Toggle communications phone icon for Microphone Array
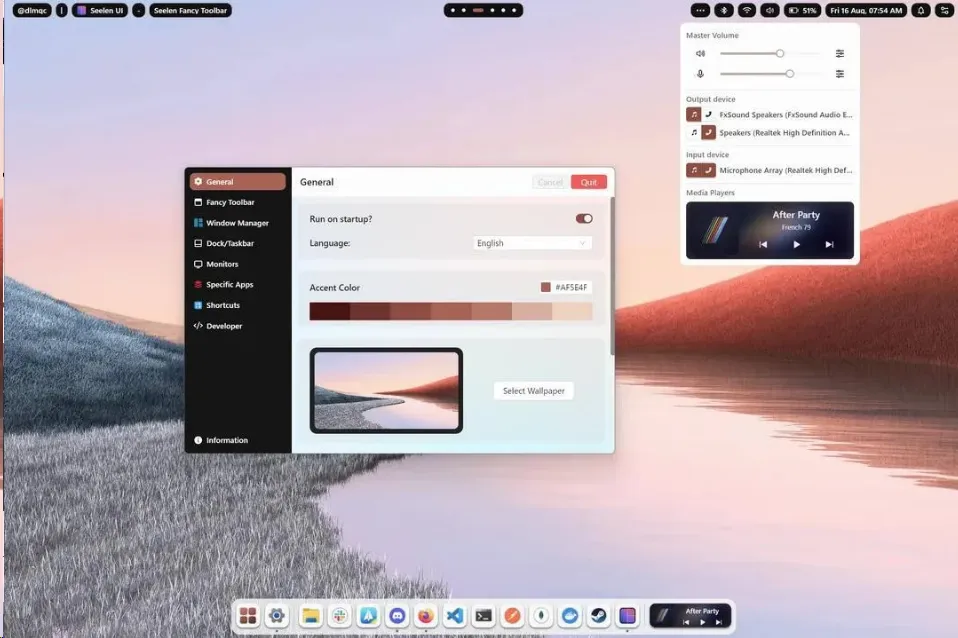 [x=708, y=170]
